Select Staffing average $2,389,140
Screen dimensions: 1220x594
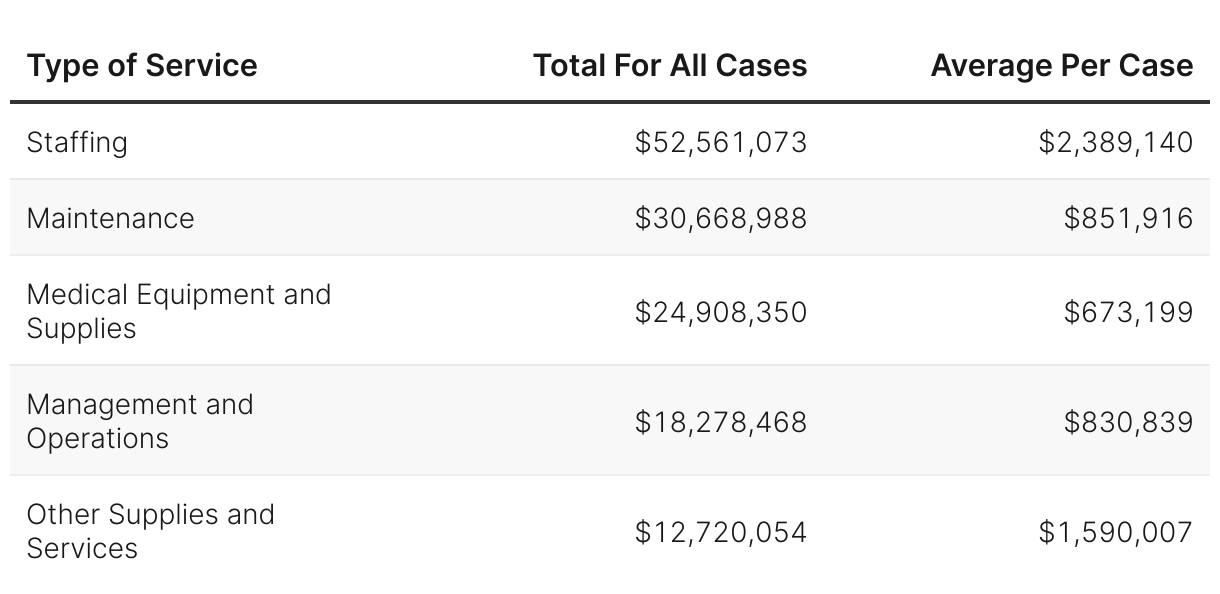pos(1115,142)
